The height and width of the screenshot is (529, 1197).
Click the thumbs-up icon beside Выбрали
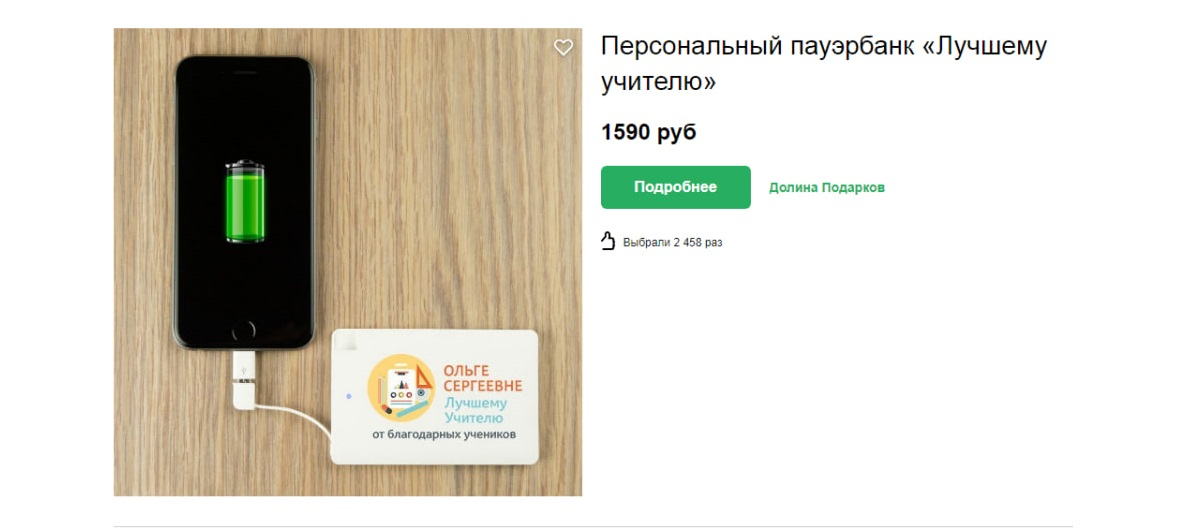point(608,242)
